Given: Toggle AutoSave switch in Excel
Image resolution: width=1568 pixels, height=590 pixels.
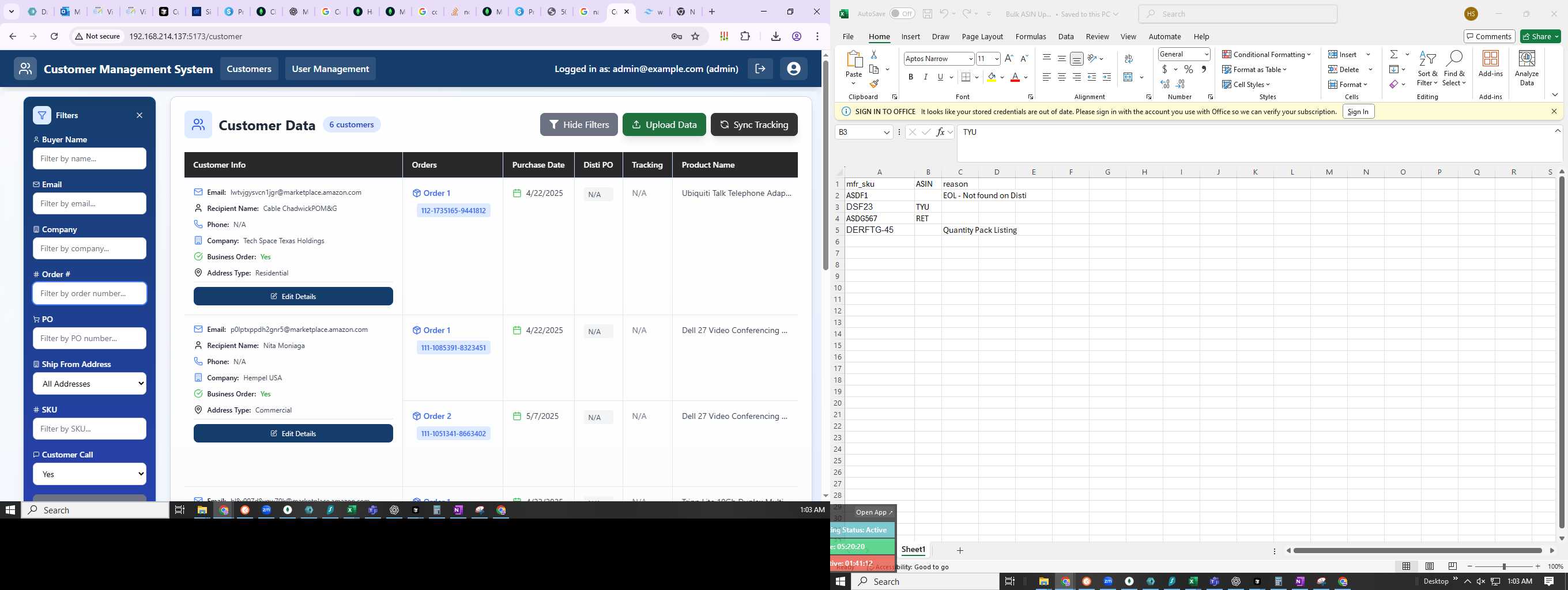Looking at the screenshot, I should (x=902, y=14).
